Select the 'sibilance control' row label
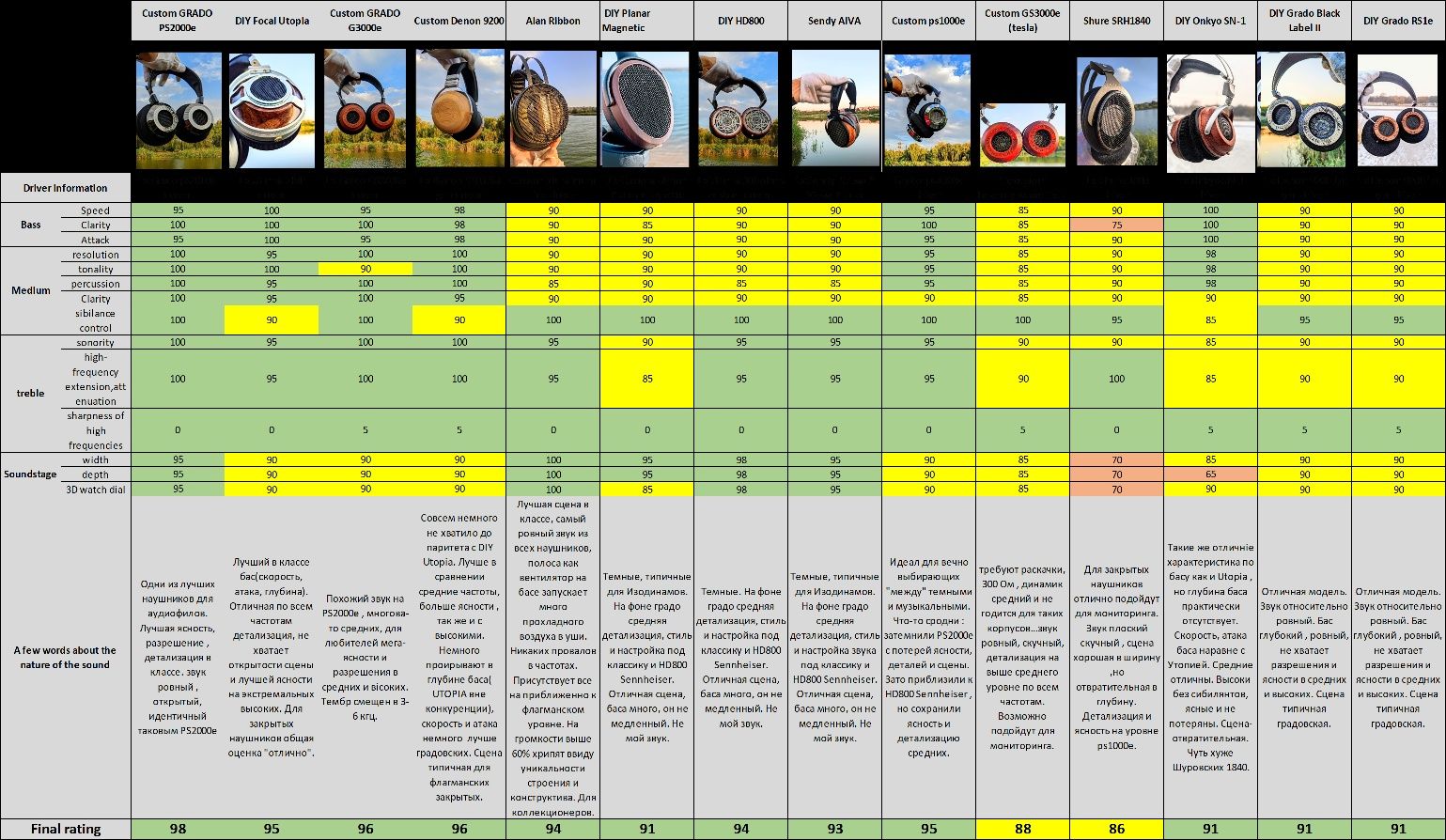Screen dimensions: 1446x840 [96, 320]
